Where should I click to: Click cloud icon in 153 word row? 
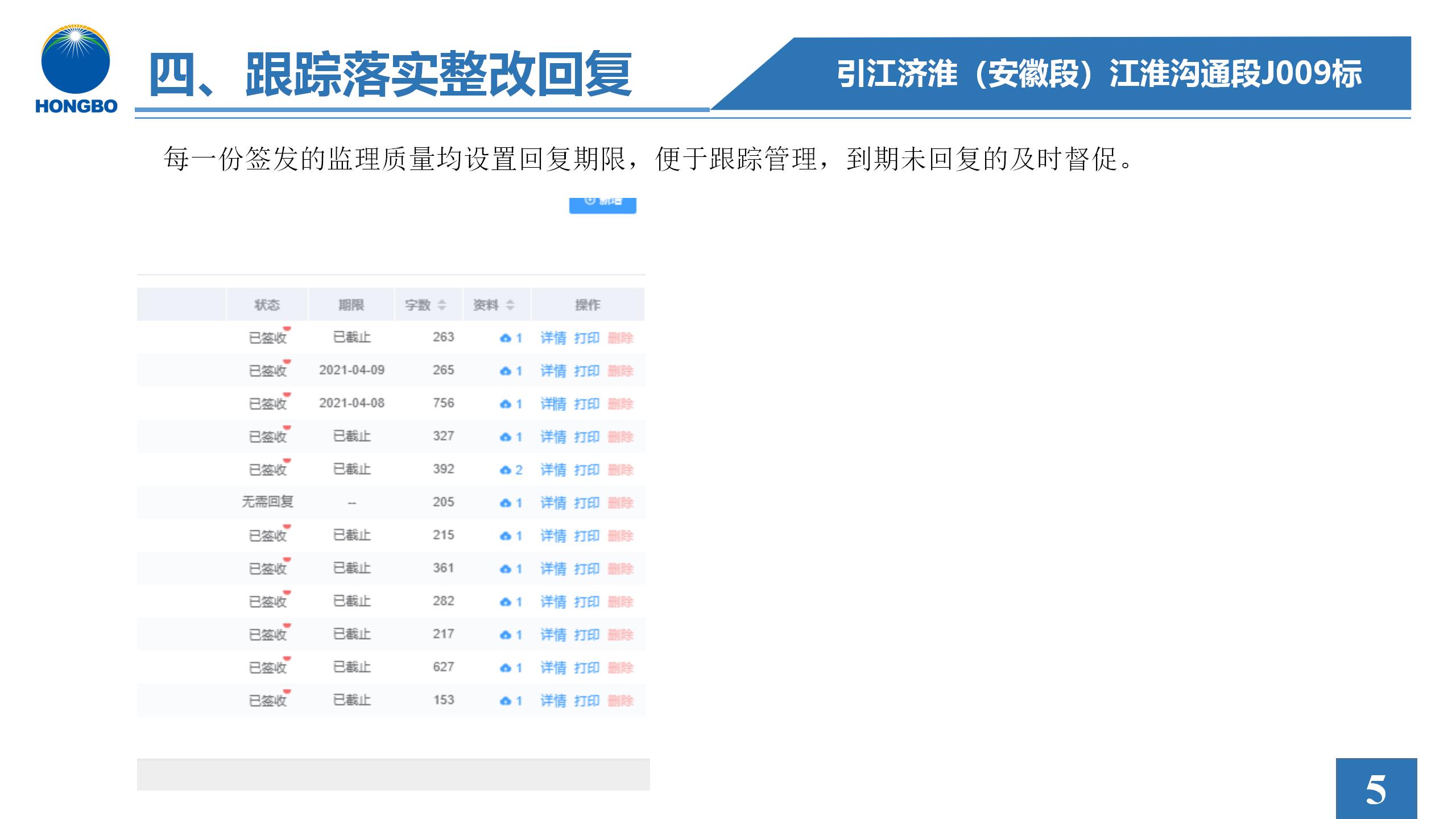pos(505,701)
